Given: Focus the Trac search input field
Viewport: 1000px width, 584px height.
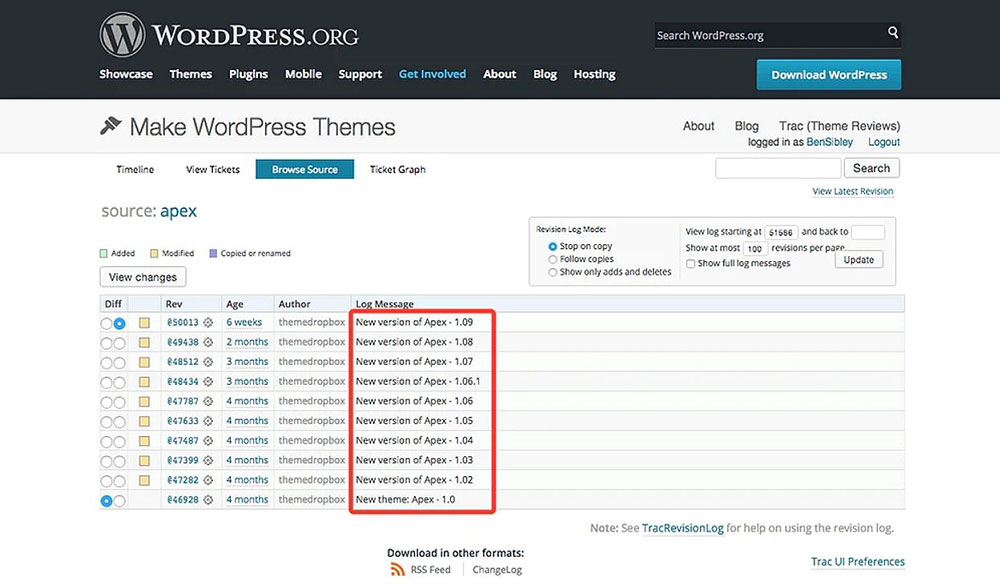Looking at the screenshot, I should tap(778, 168).
